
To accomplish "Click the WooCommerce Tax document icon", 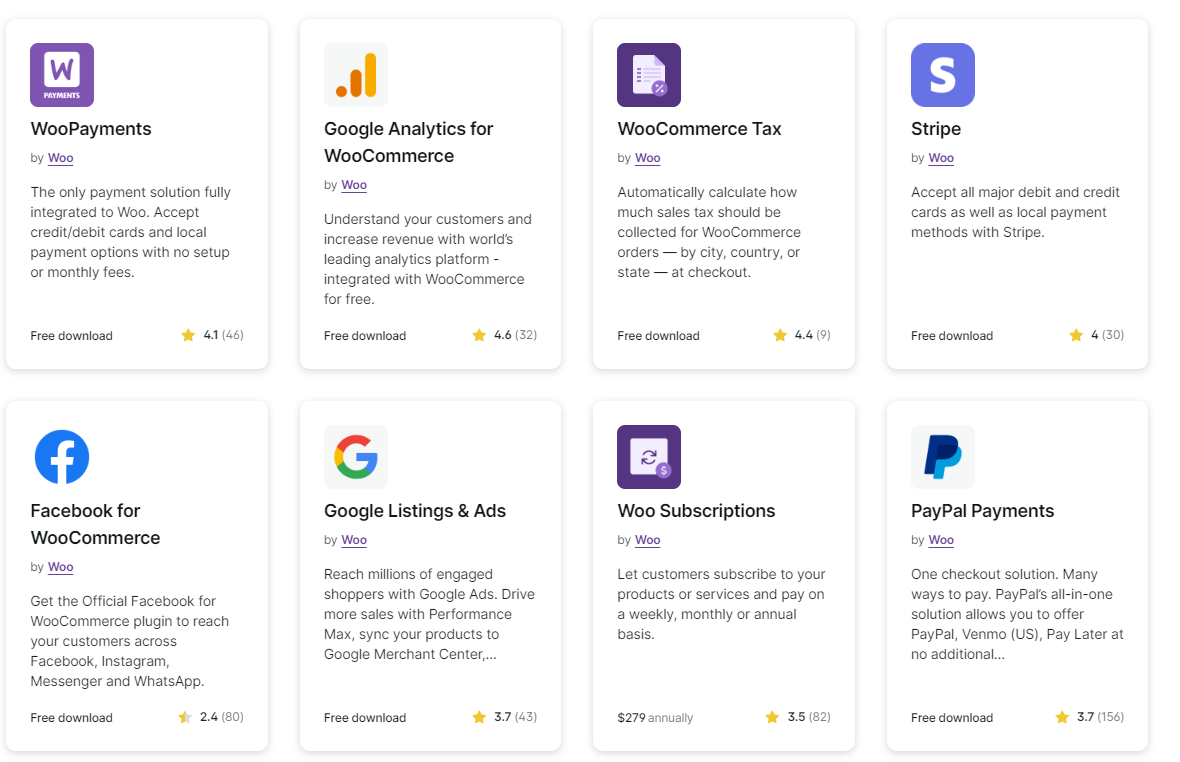I will point(649,74).
